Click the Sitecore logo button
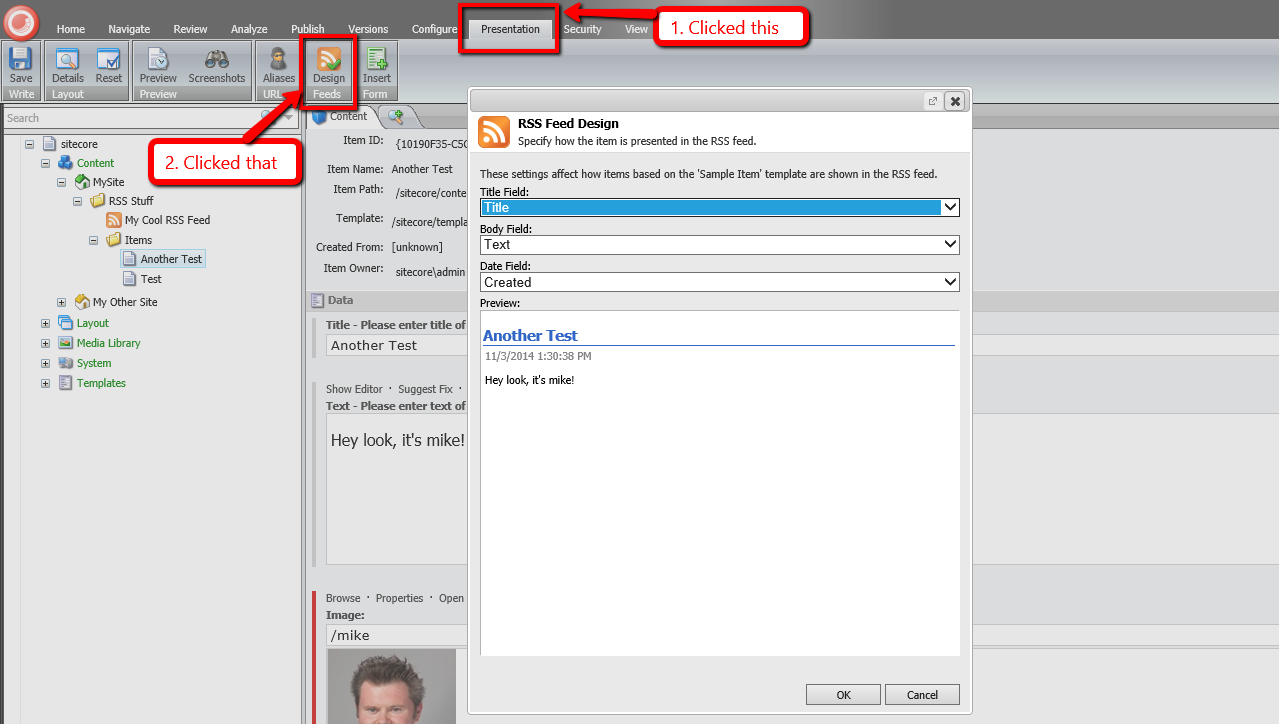This screenshot has width=1279, height=724. (20, 22)
